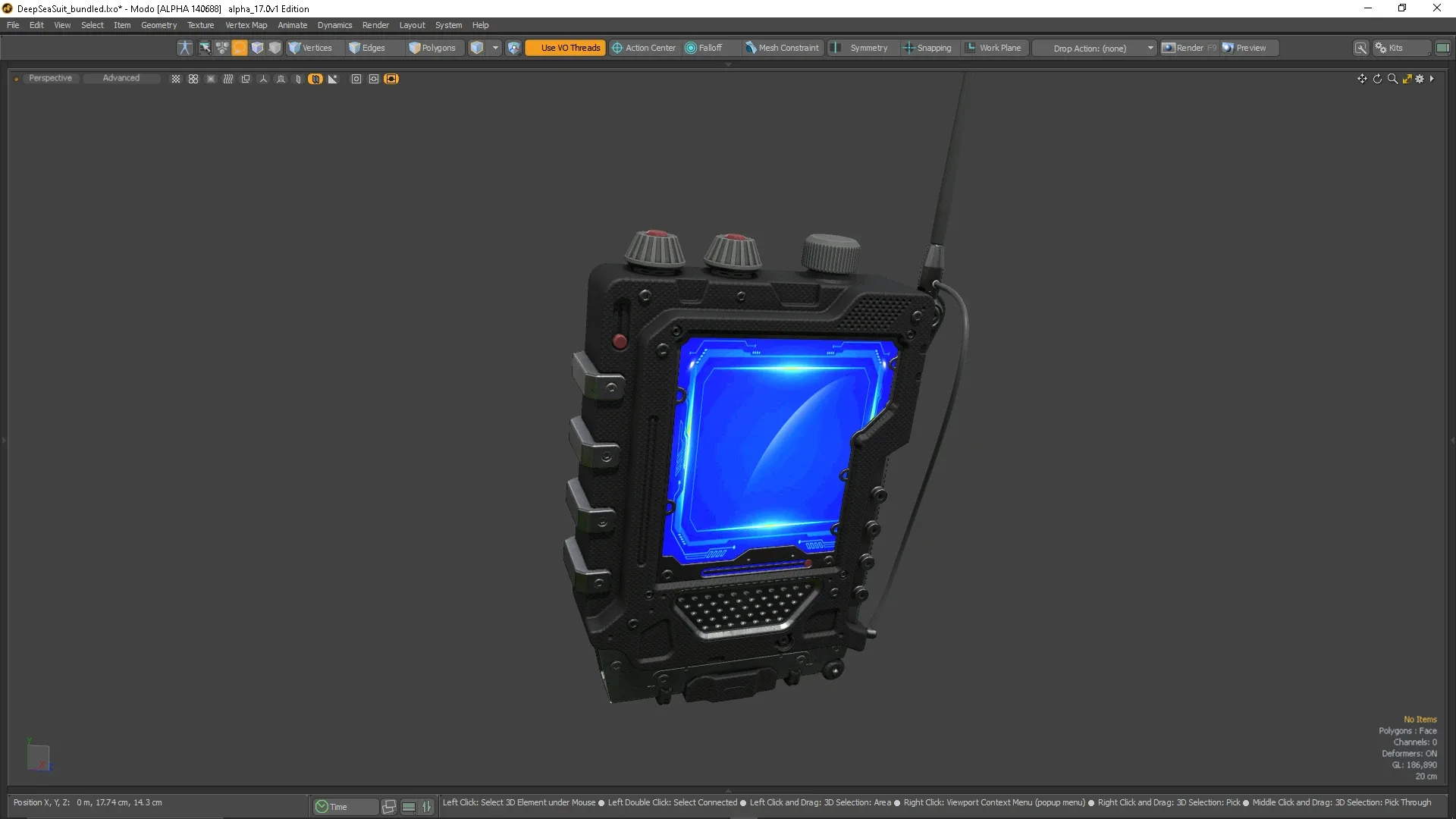Click the second square target viewport icon
Screen dimensions: 1456x819
(x=374, y=79)
